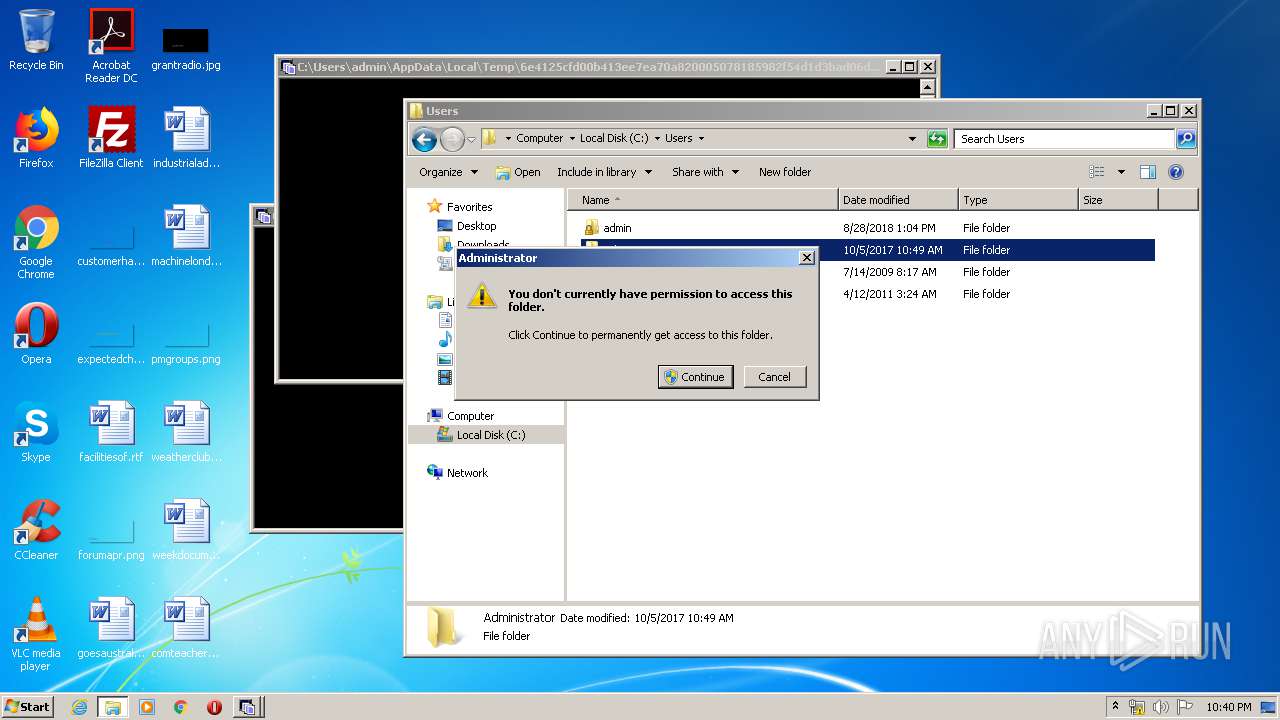Open the CCleaner desktop shortcut

(x=36, y=530)
